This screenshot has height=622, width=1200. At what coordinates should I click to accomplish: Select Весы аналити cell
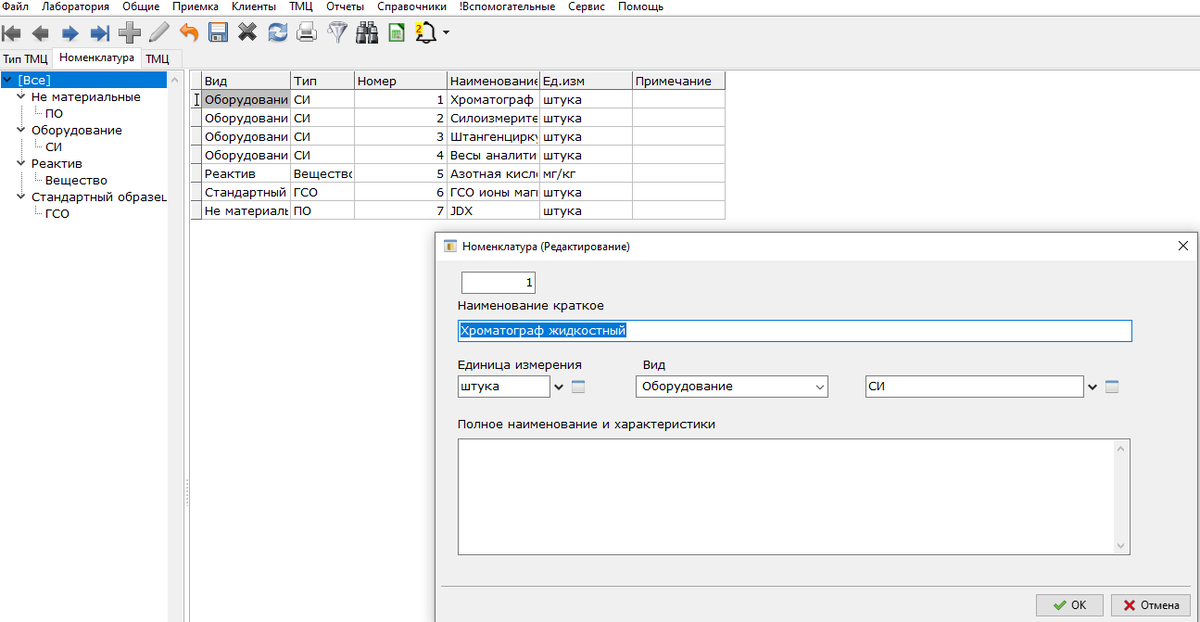point(493,155)
